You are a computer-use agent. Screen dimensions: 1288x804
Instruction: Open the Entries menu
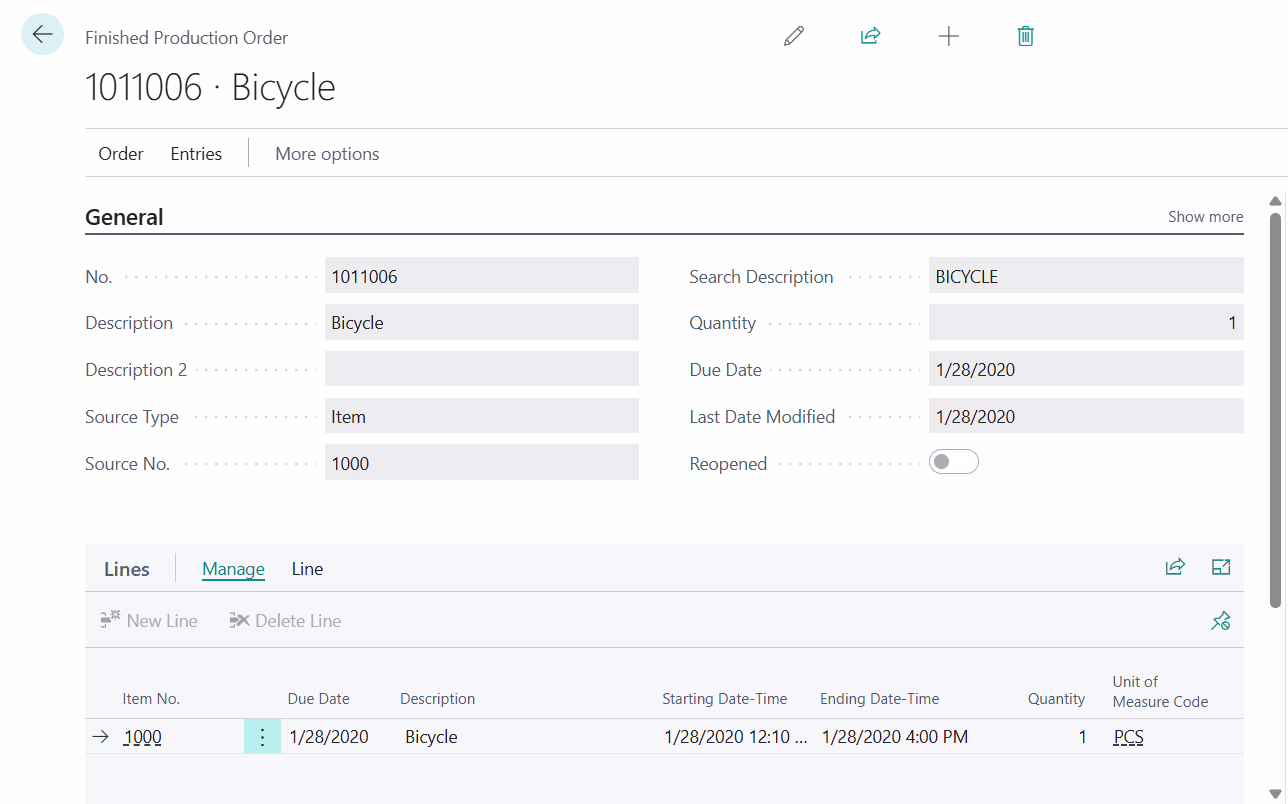point(196,154)
